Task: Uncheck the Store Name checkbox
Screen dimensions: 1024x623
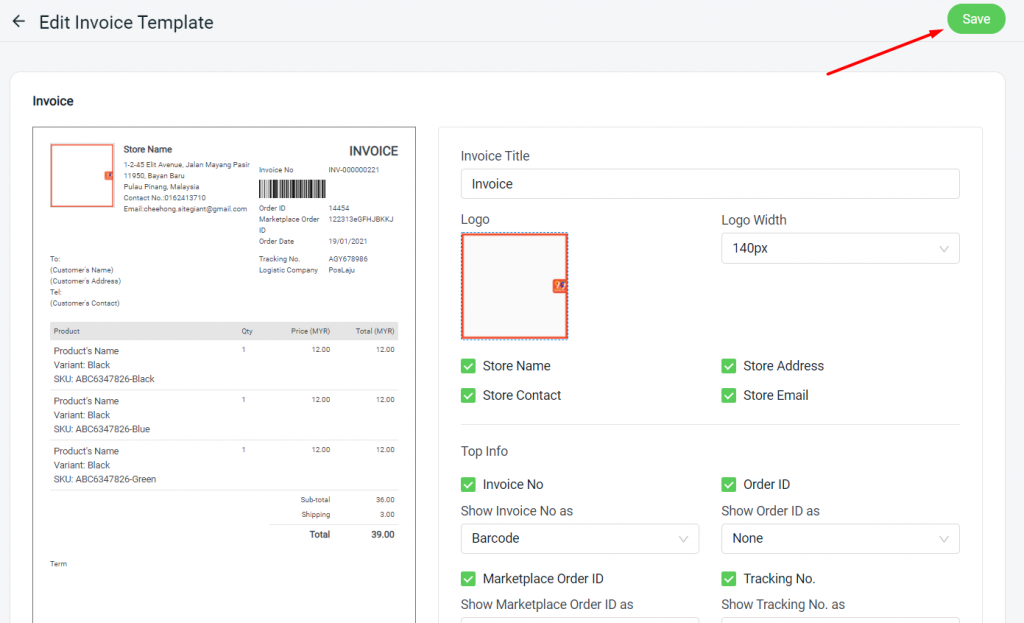Action: tap(468, 366)
